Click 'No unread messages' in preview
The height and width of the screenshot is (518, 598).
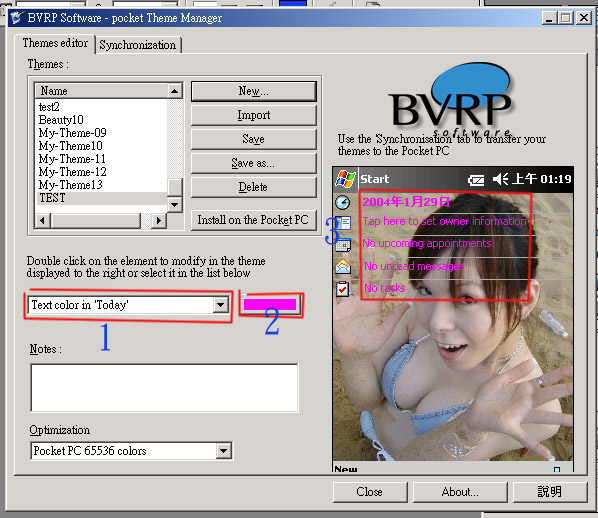(x=414, y=266)
